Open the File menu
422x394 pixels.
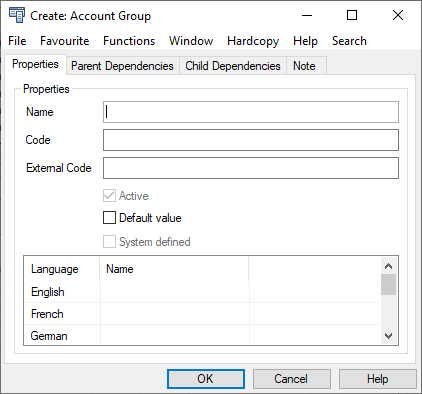(x=17, y=41)
